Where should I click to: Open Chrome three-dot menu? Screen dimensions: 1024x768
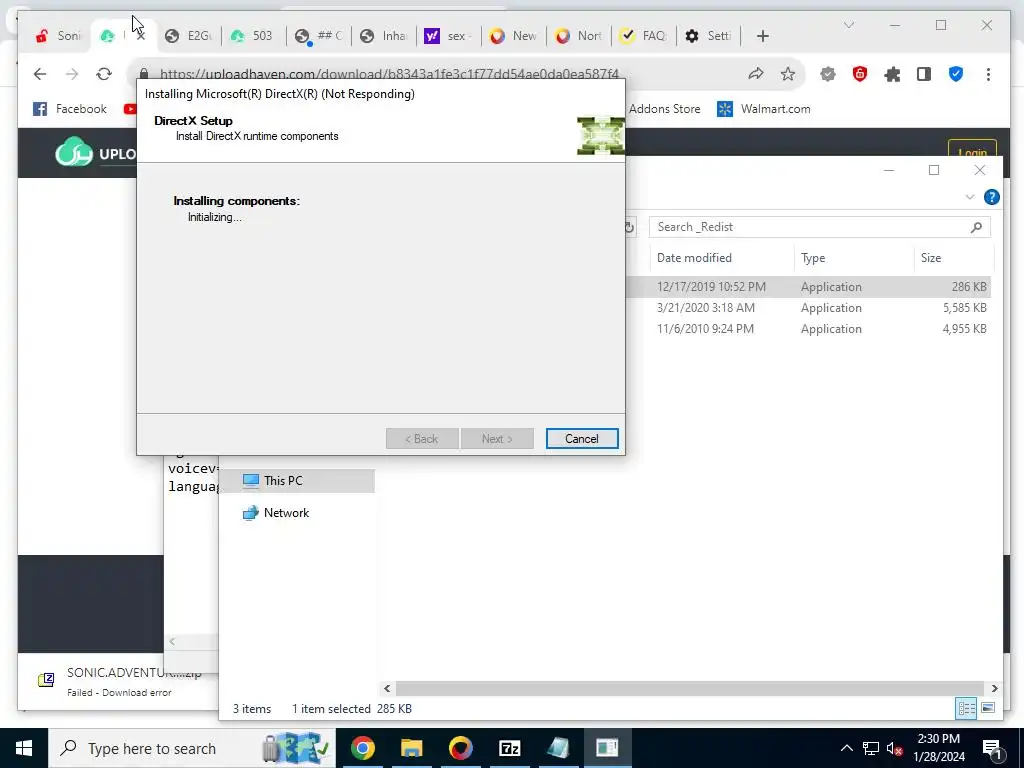pos(988,74)
